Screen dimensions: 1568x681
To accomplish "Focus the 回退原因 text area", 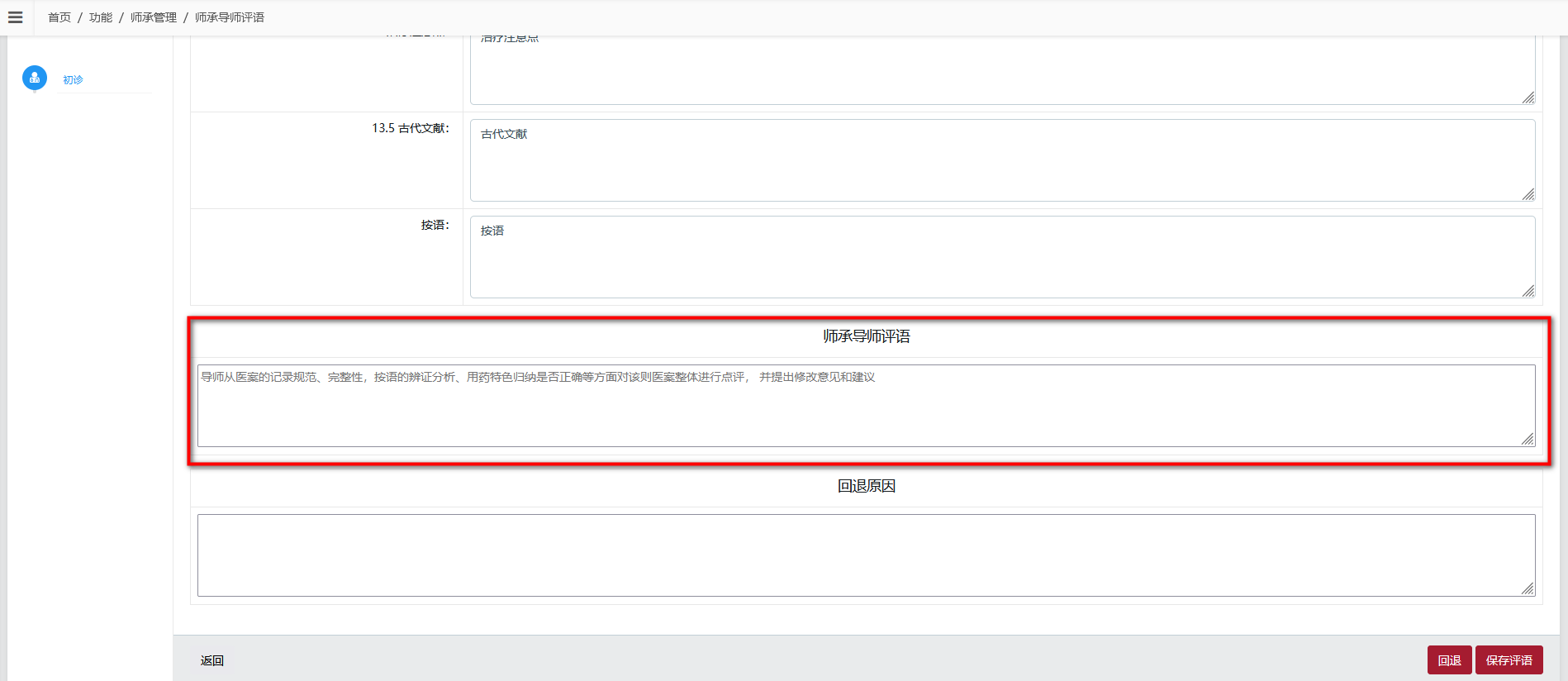I will coord(867,555).
